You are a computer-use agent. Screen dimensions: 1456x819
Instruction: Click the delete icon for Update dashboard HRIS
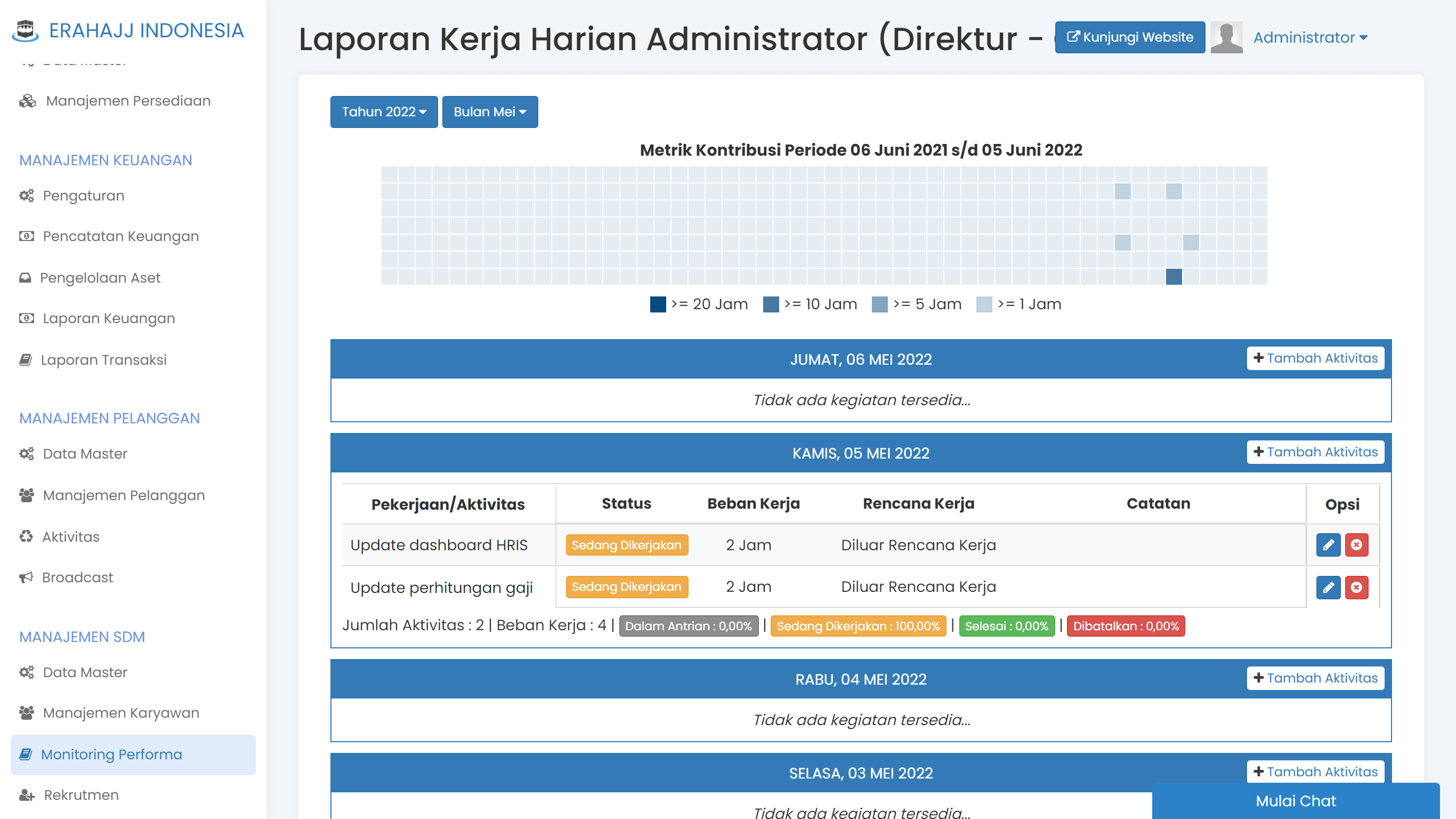1356,545
